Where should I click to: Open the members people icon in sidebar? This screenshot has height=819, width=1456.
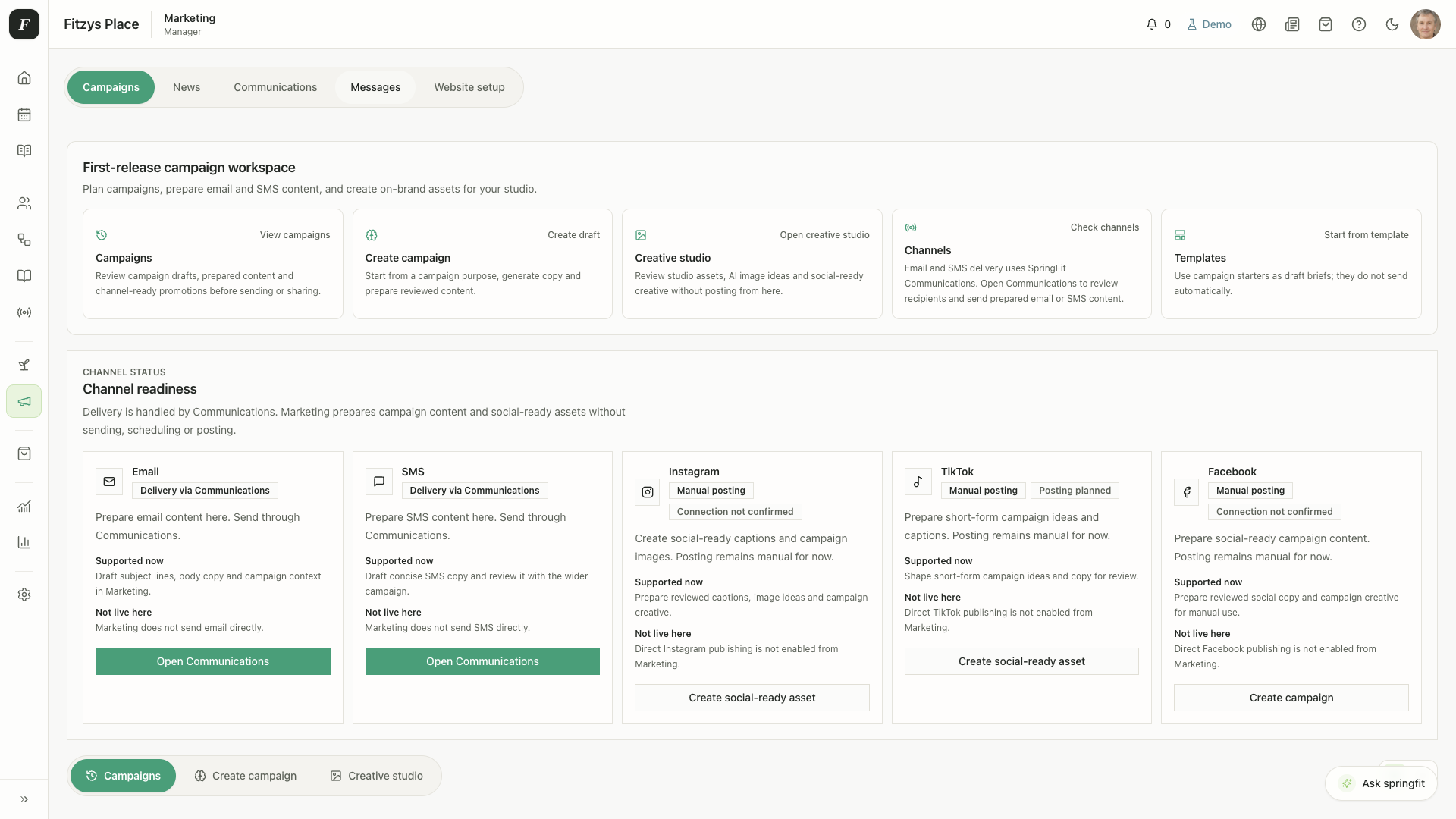24,203
